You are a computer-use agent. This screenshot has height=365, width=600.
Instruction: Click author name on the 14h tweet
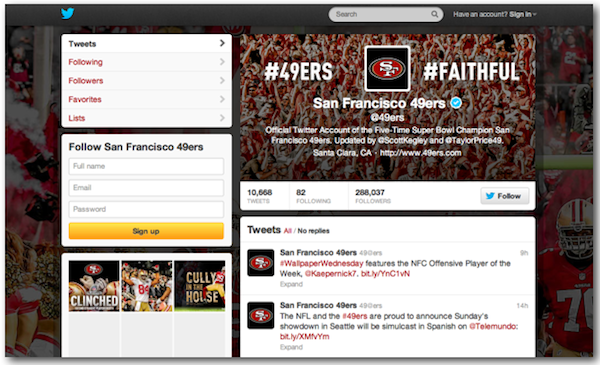click(x=318, y=305)
